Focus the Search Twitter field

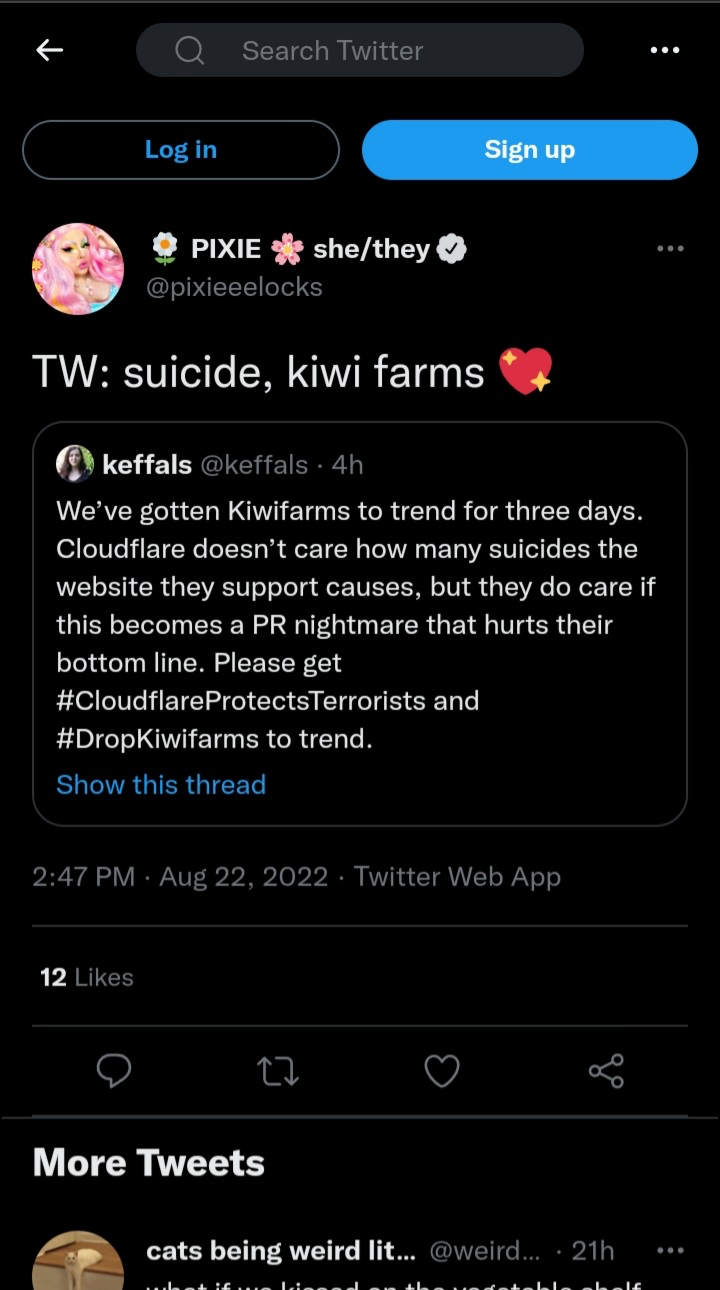point(360,50)
